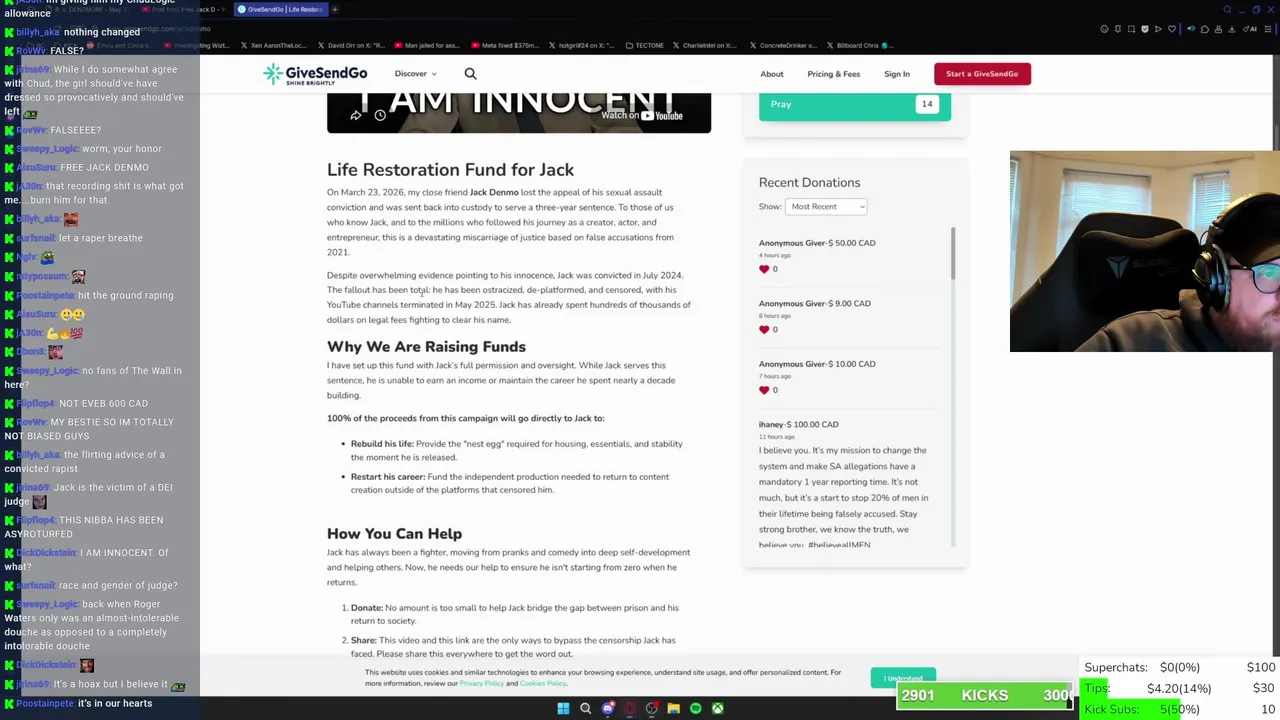
Task: Open File Explorer from the taskbar
Action: [673, 708]
